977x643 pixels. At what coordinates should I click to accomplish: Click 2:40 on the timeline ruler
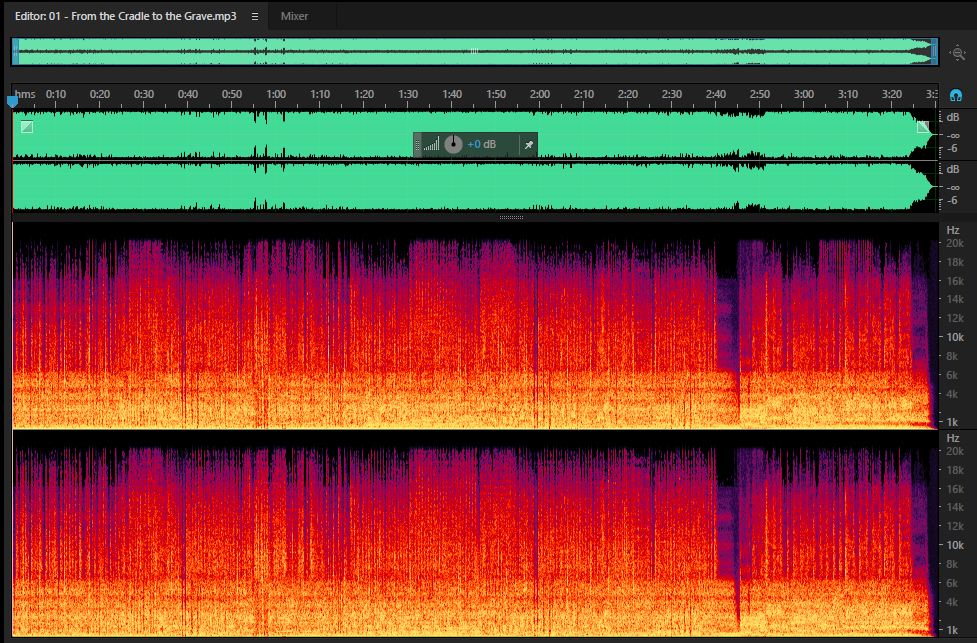pyautogui.click(x=716, y=94)
